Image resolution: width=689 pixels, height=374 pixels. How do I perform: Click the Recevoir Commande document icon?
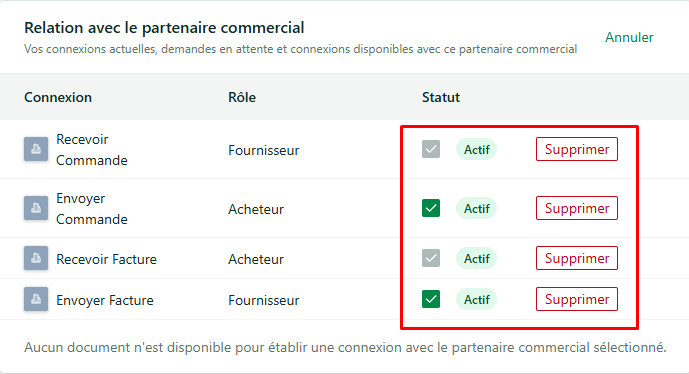[x=36, y=149]
